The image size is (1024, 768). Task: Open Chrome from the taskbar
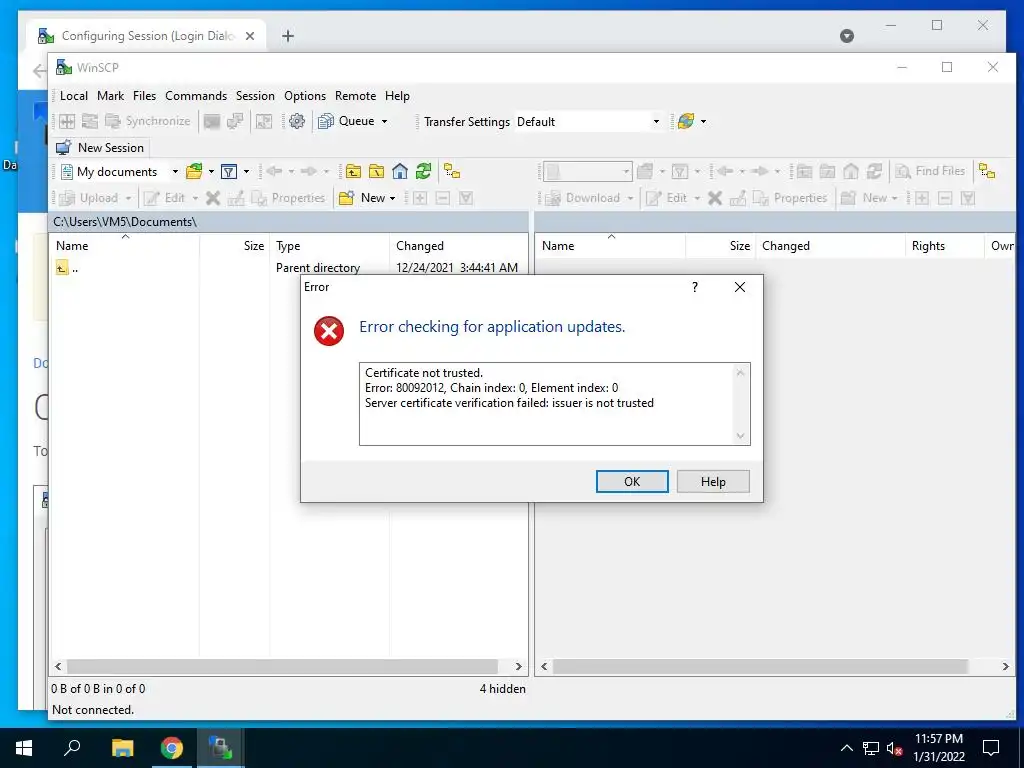pos(172,748)
